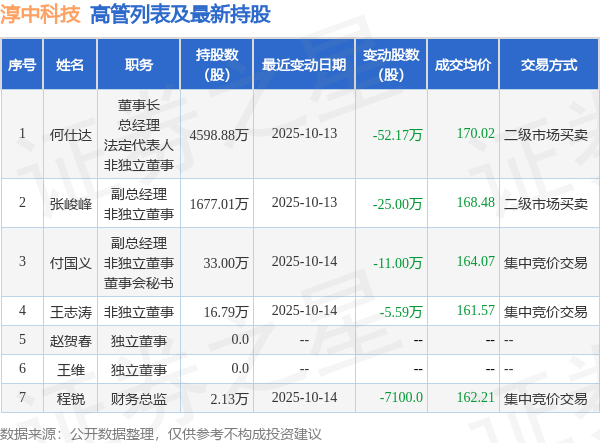Image resolution: width=600 pixels, height=443 pixels.
Task: Click 付国义's date 2025-10-14
Action: pyautogui.click(x=304, y=261)
